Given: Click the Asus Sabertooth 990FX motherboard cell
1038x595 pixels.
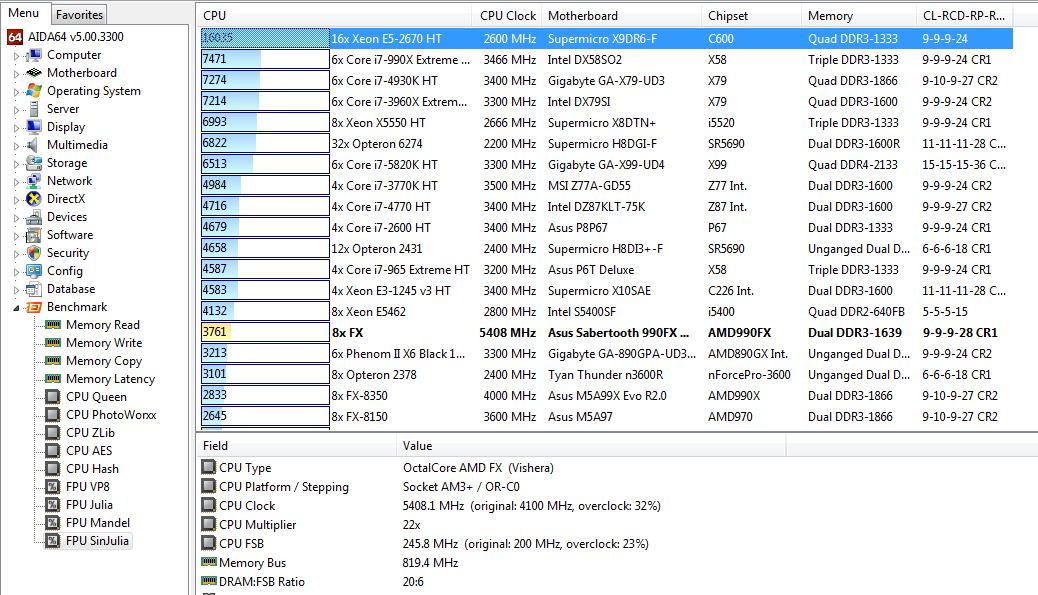Looking at the screenshot, I should pos(618,333).
